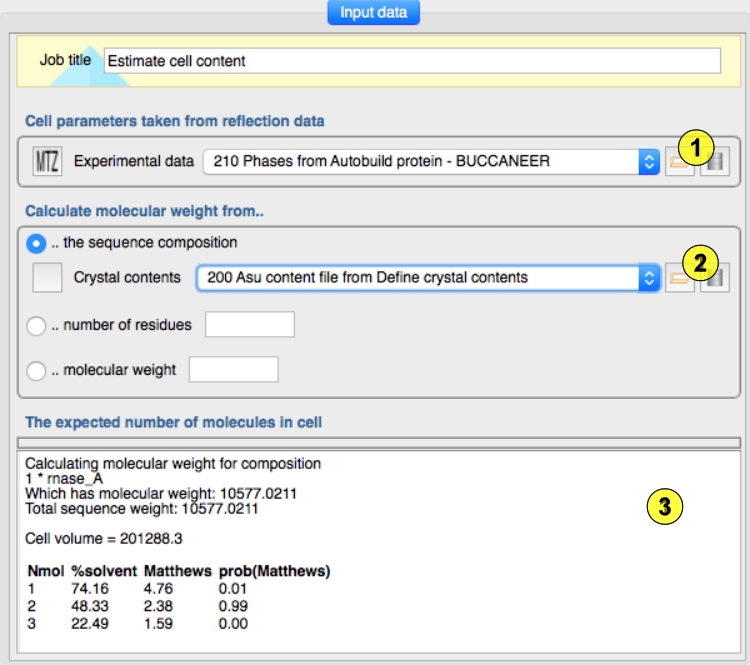Screen dimensions: 750x665
Task: Open file browser for Experimental data
Action: point(680,161)
